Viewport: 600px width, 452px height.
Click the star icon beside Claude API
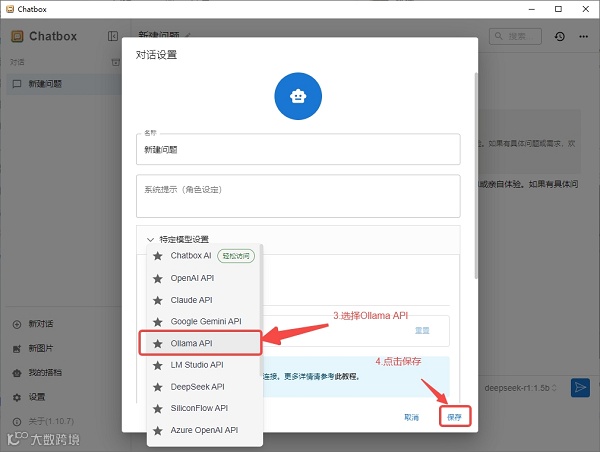pyautogui.click(x=158, y=300)
